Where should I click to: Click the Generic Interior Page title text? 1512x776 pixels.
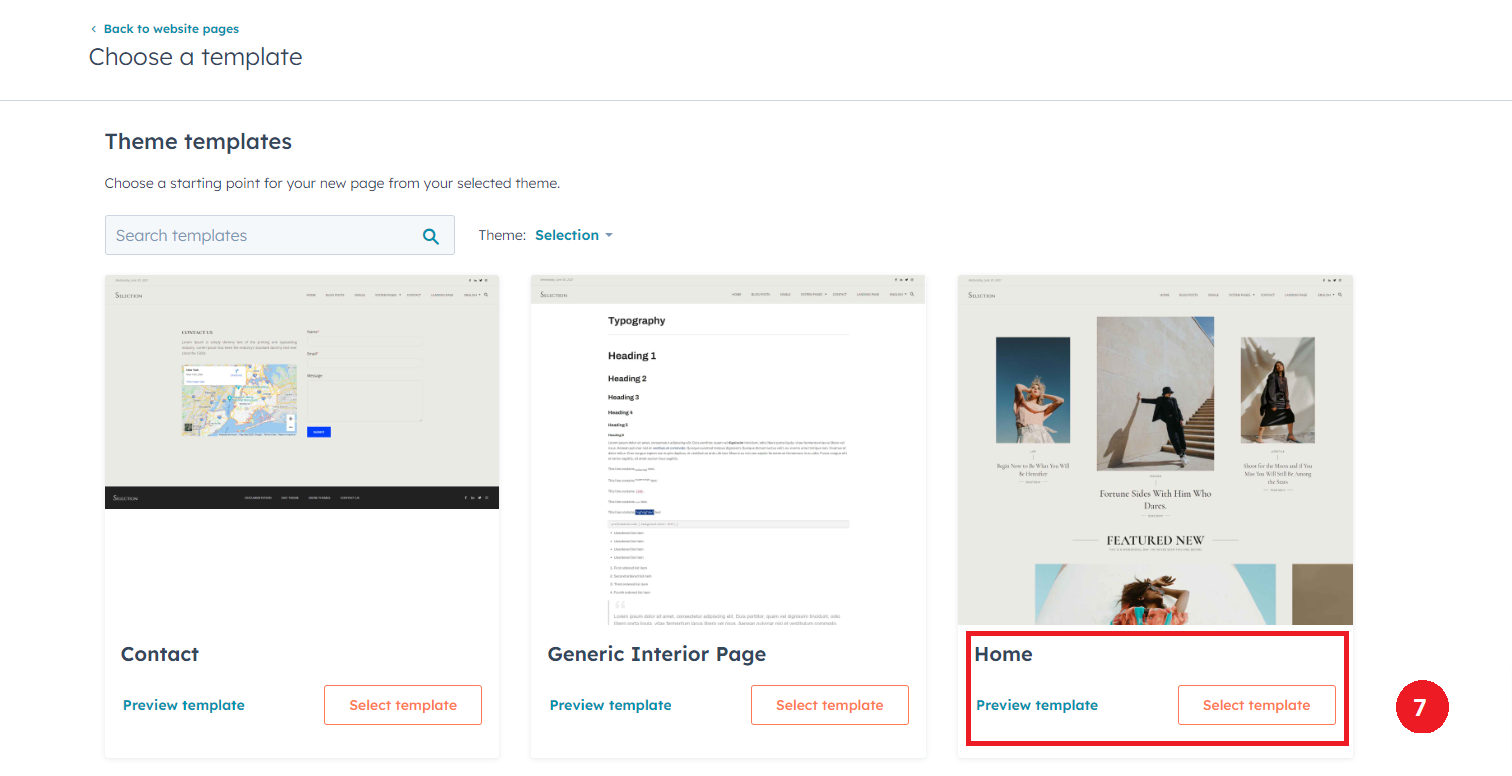[x=656, y=654]
